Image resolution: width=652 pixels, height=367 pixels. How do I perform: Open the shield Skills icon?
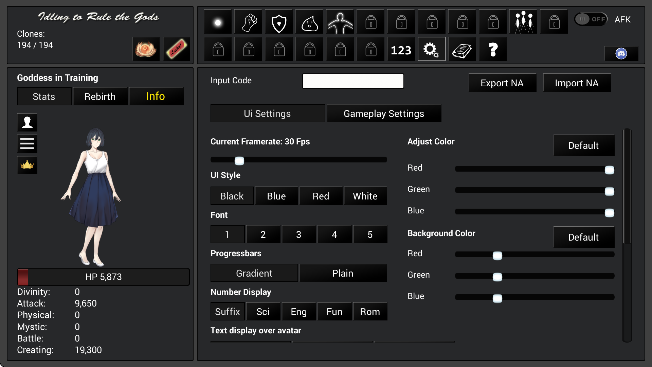click(x=279, y=22)
